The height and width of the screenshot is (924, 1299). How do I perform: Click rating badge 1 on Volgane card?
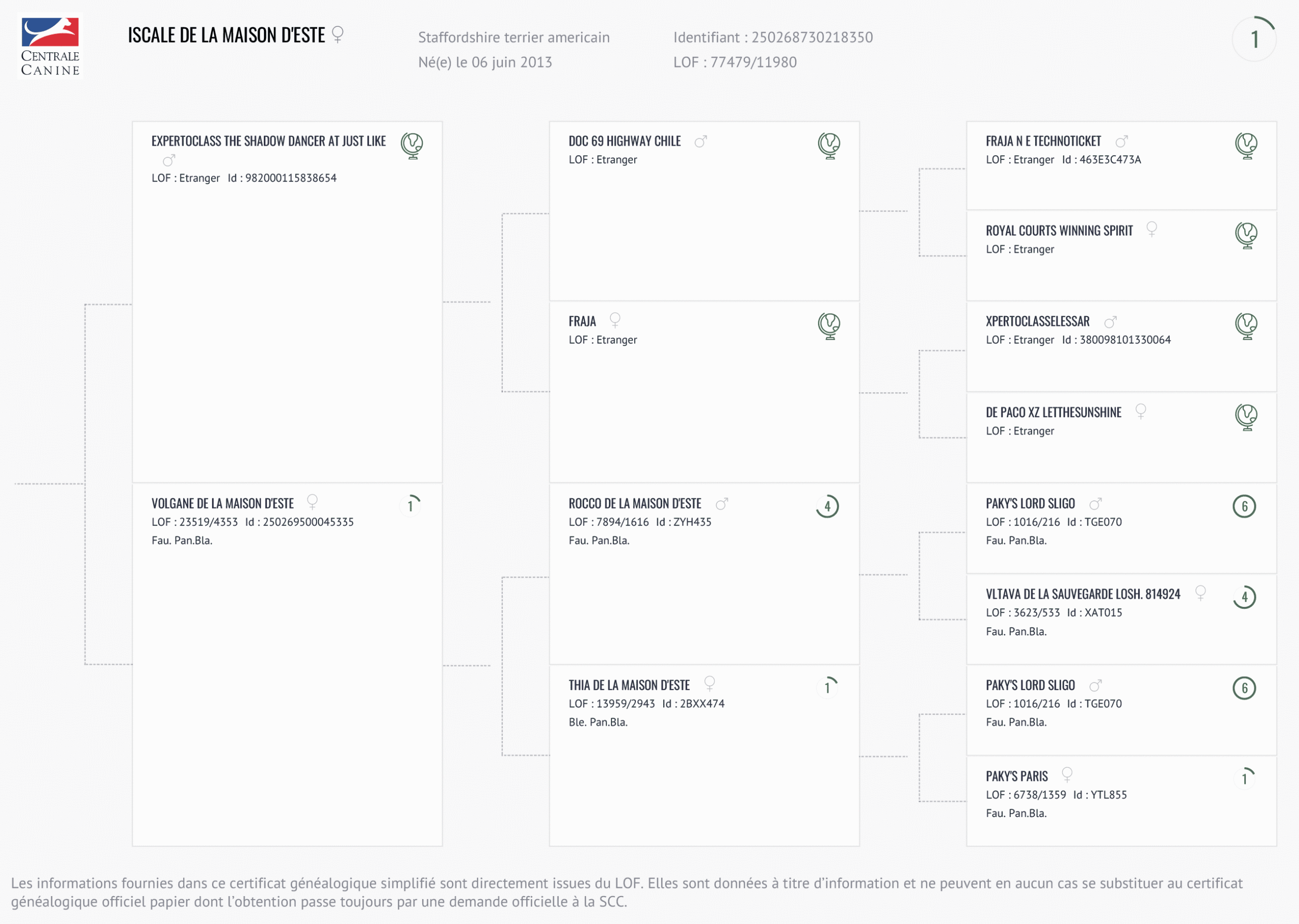410,506
